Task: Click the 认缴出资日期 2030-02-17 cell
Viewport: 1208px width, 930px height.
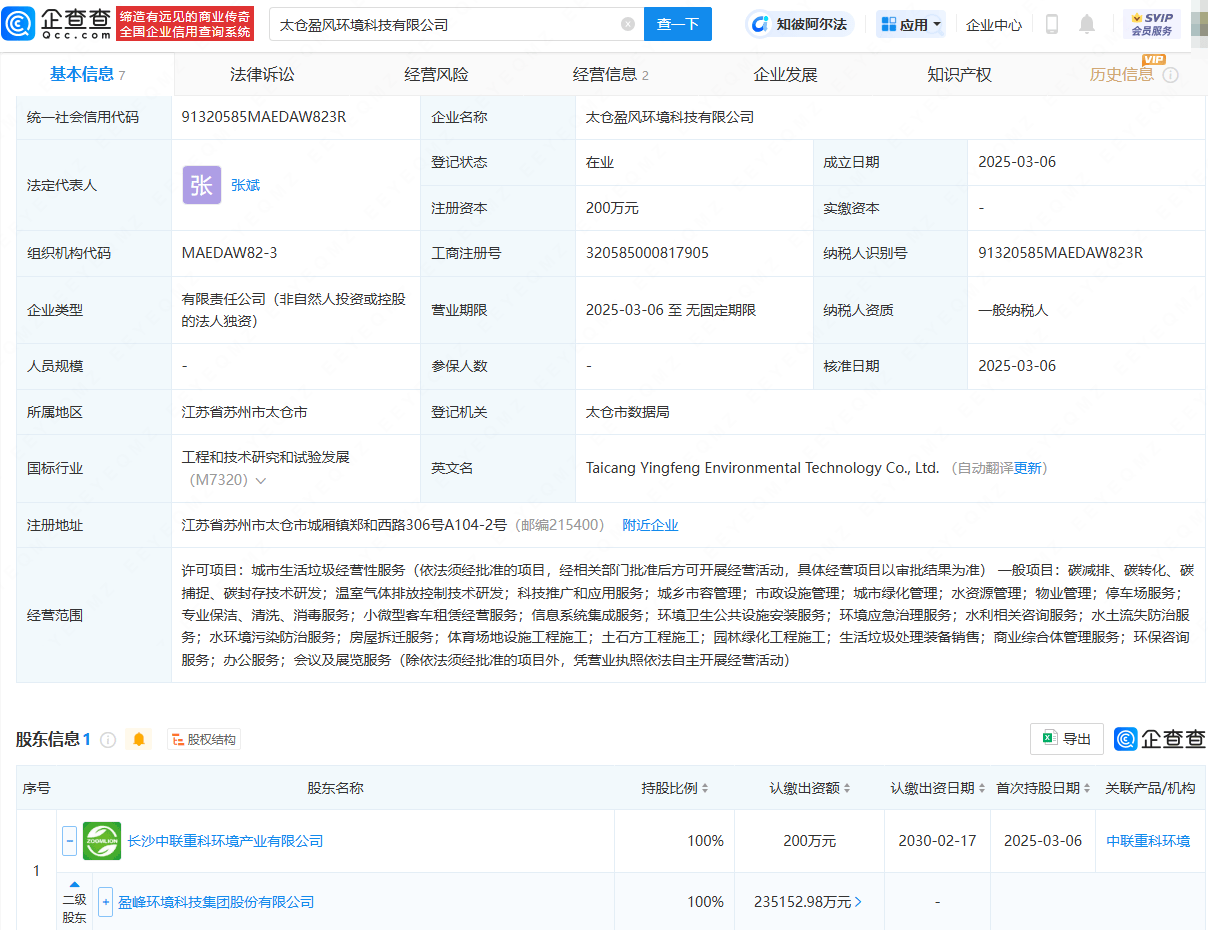Action: 937,841
